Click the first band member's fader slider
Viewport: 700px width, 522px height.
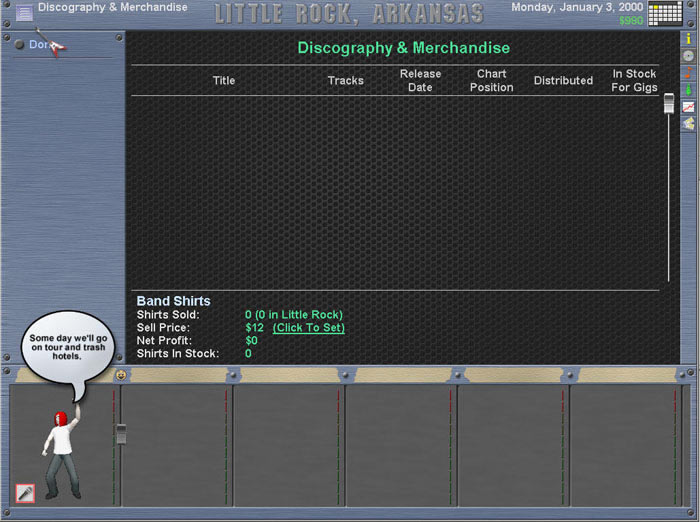pos(121,434)
